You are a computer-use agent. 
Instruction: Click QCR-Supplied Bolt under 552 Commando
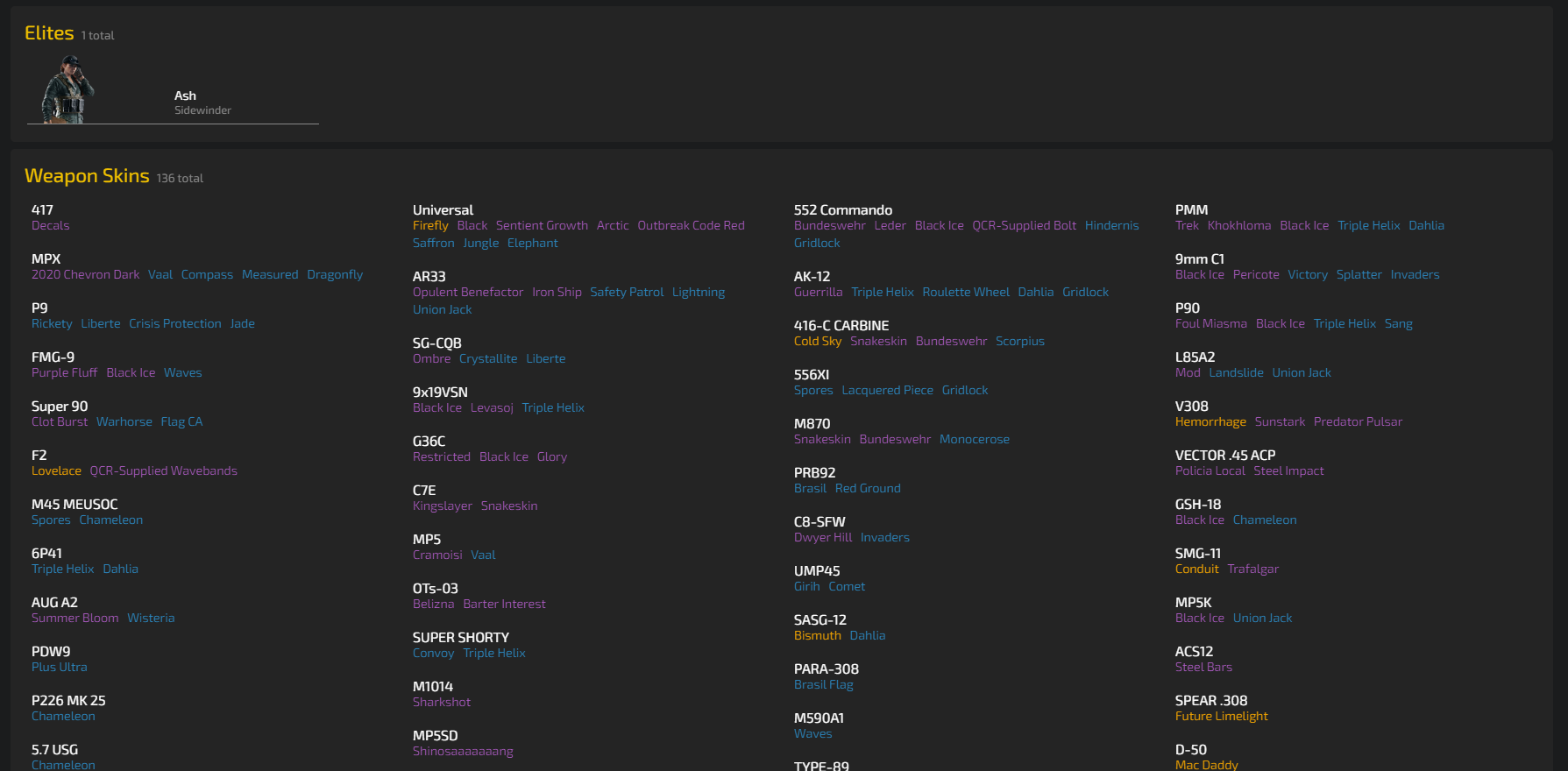1025,225
